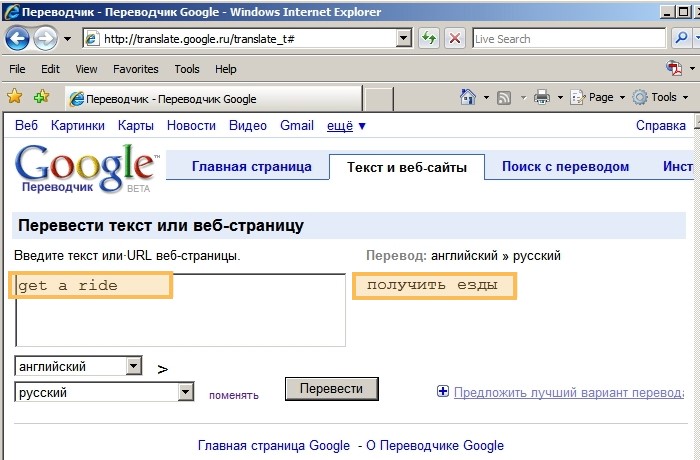Click the RSS feeds icon
Screen dimensions: 700x460
pyautogui.click(x=504, y=97)
